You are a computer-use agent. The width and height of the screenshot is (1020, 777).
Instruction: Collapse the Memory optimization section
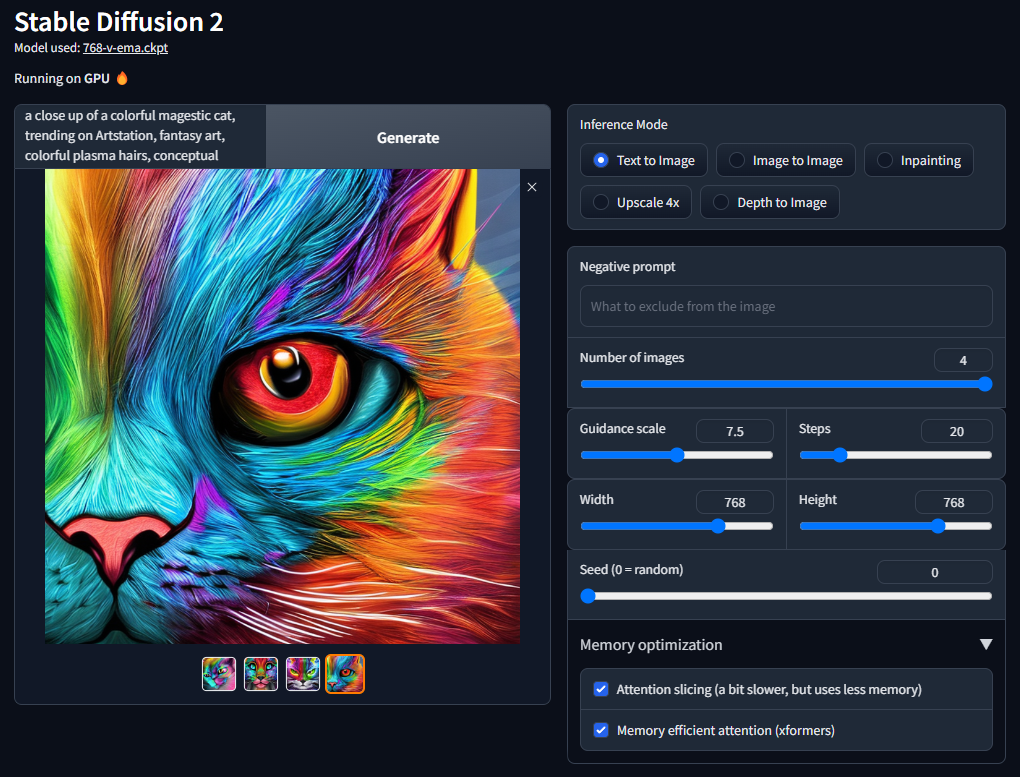[986, 645]
